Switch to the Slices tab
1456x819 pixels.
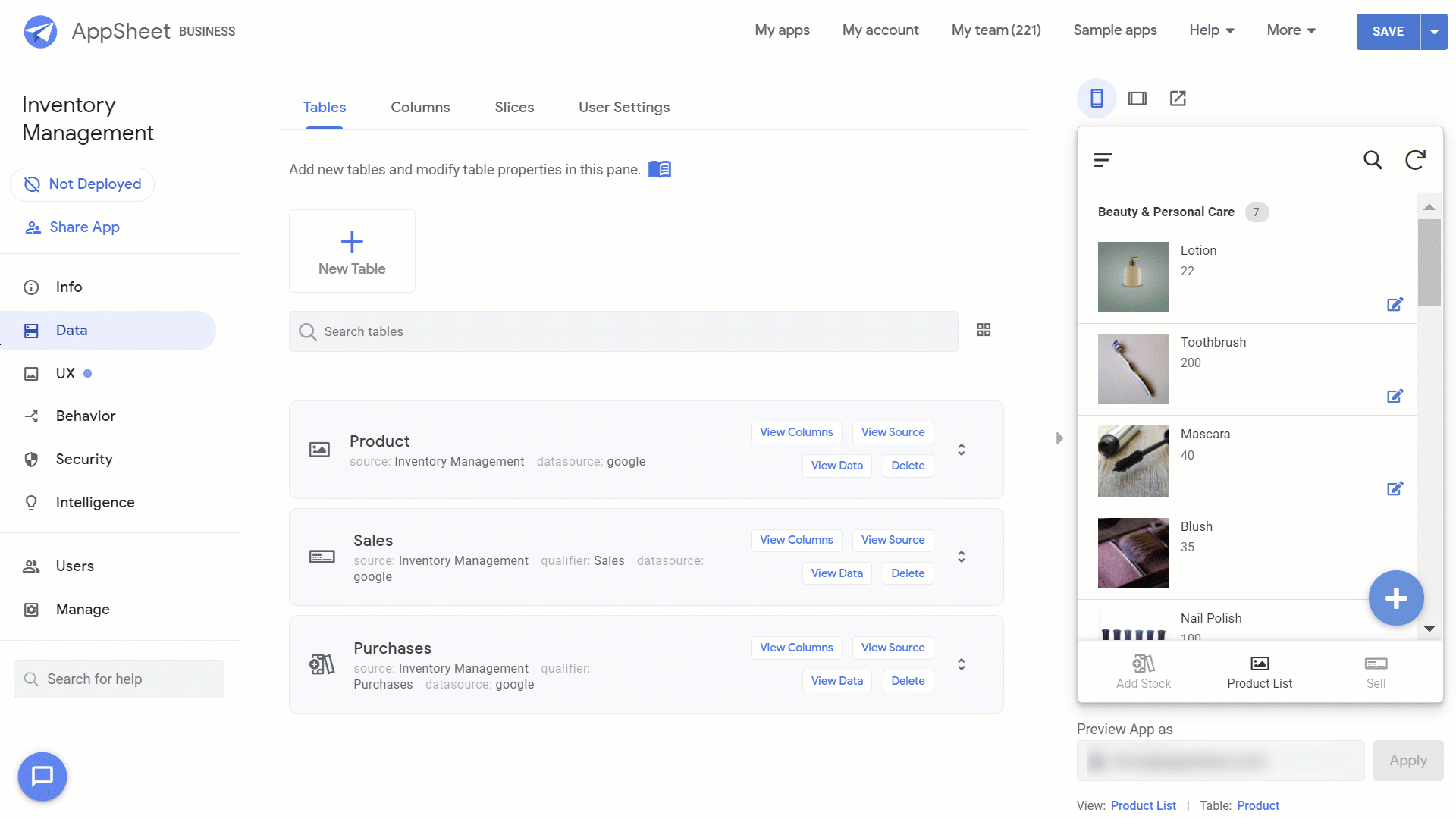[x=514, y=107]
